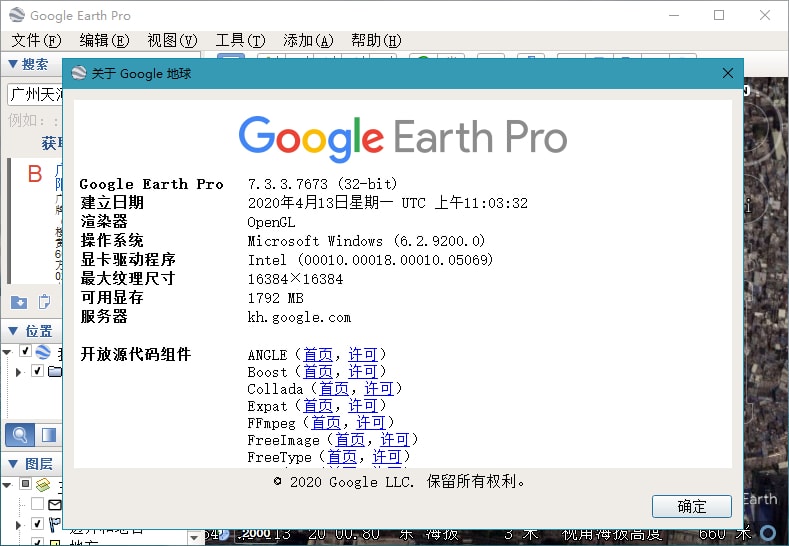Click the add-to-My-Places folder icon

19,302
